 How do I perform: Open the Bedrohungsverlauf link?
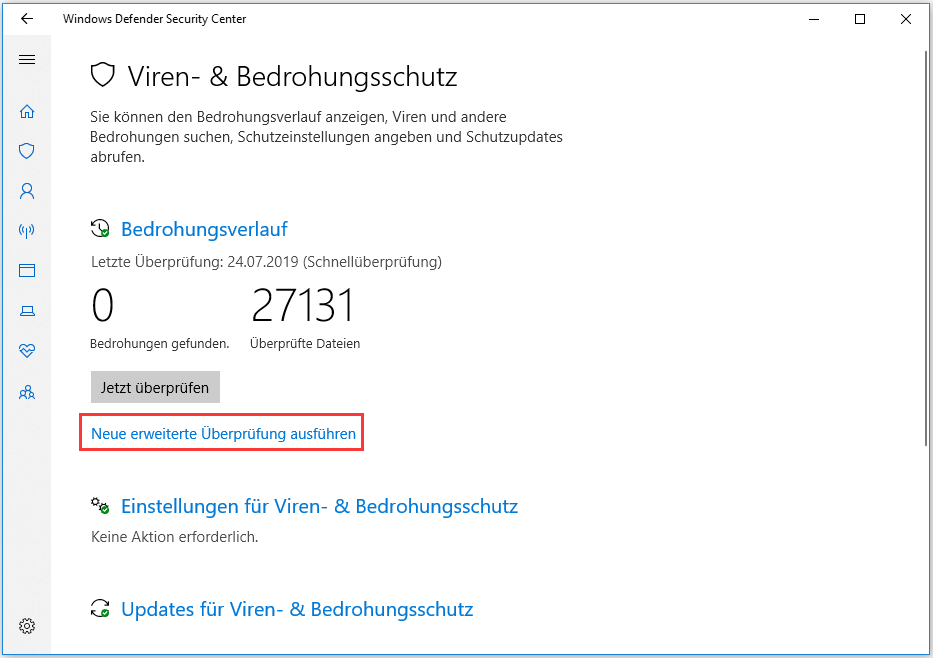tap(204, 229)
